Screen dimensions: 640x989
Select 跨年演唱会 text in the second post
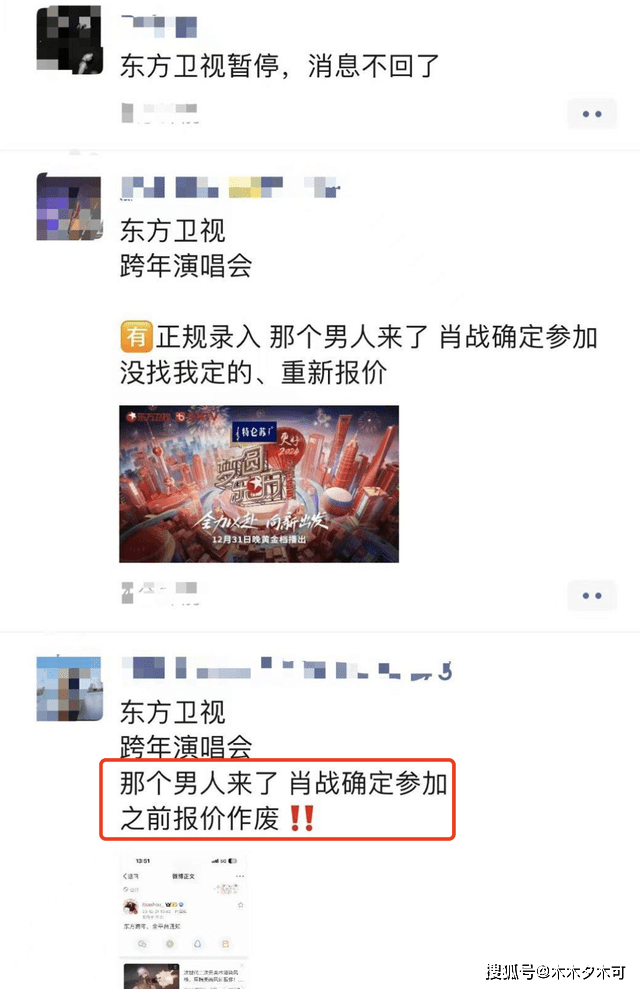tap(186, 266)
